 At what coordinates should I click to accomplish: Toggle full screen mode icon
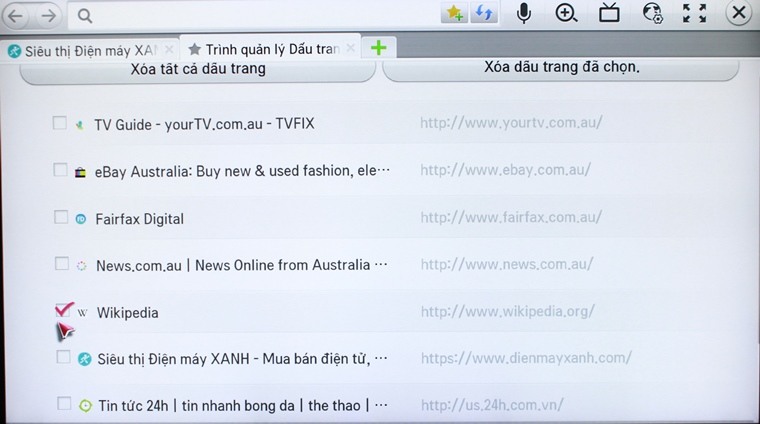695,13
